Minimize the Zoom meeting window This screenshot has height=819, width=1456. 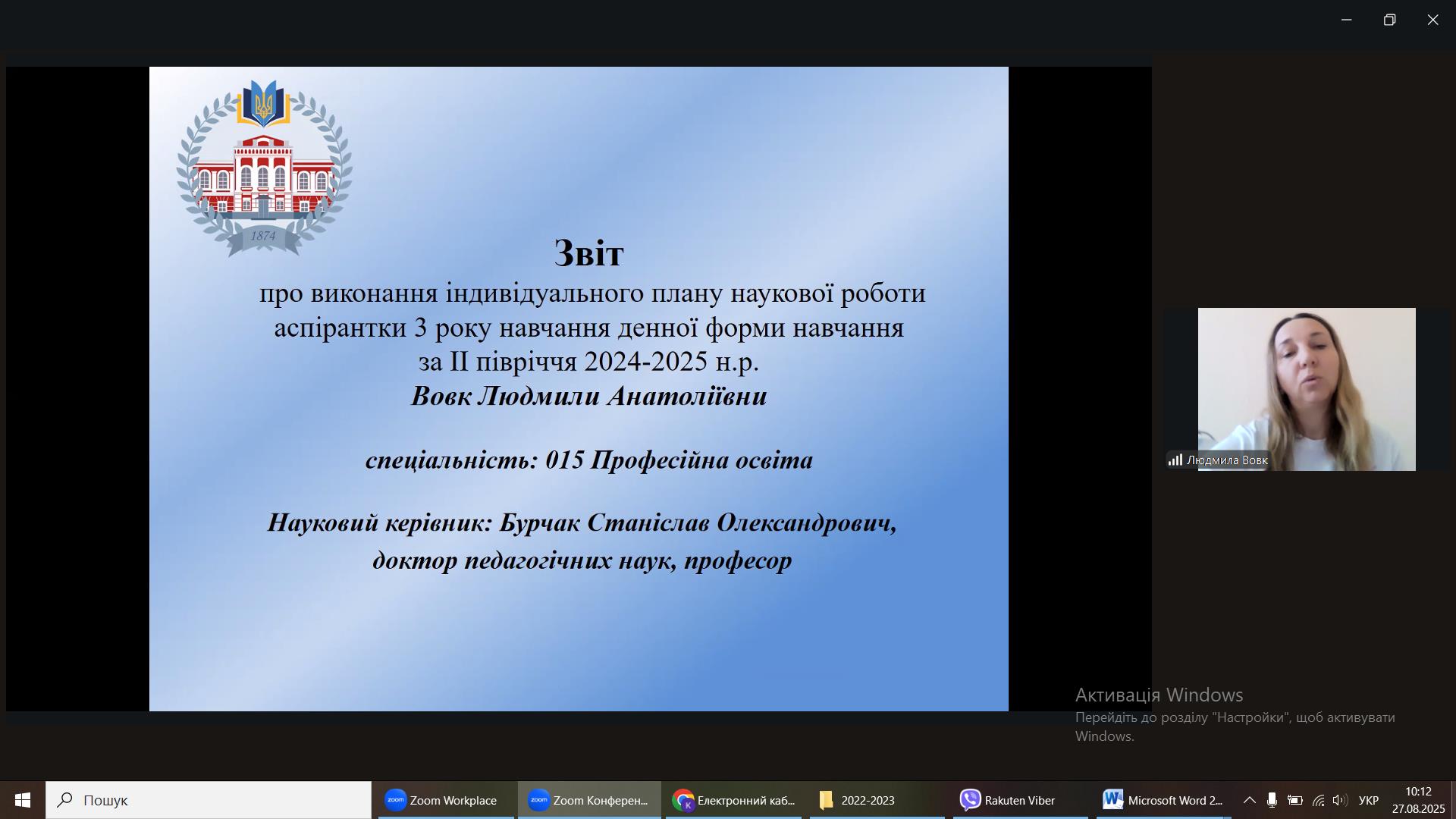pyautogui.click(x=1346, y=20)
